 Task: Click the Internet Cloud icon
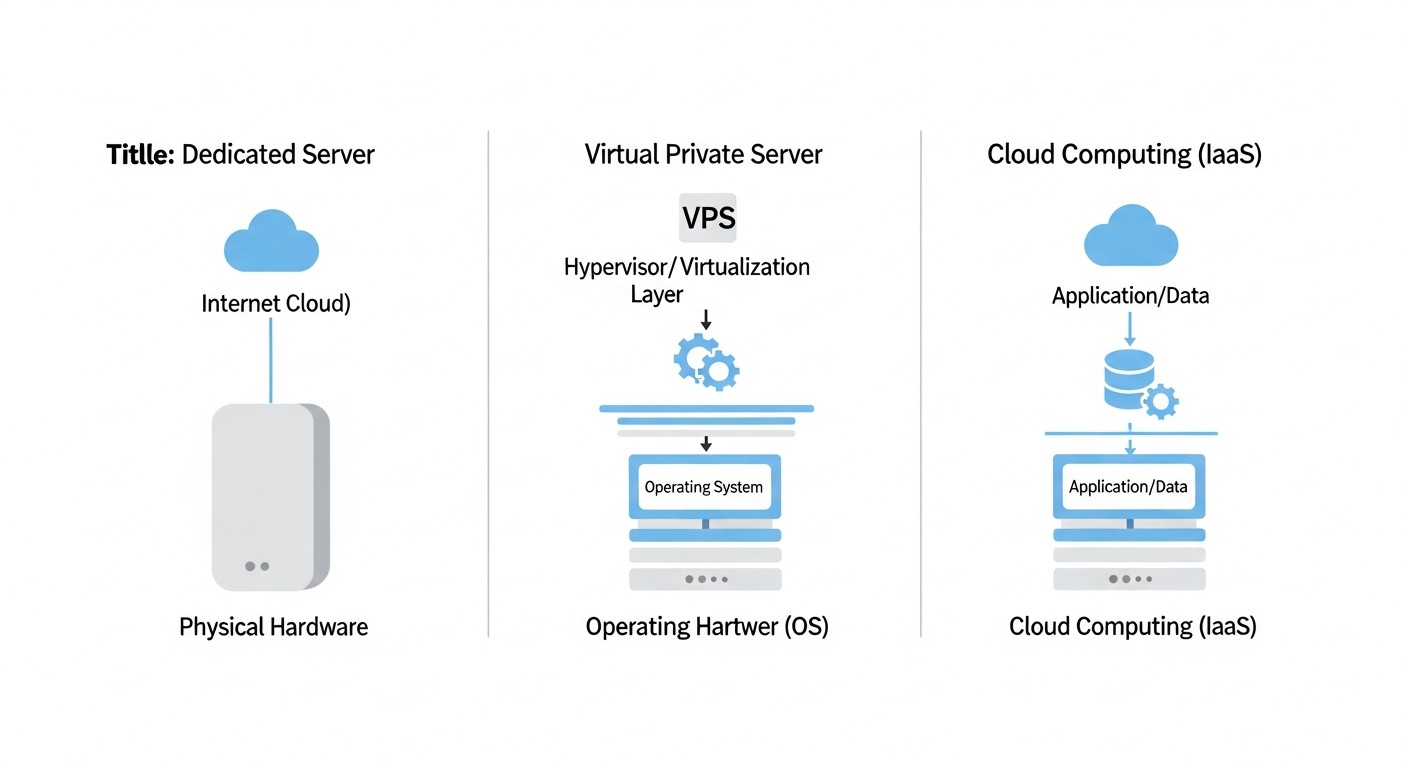[270, 240]
